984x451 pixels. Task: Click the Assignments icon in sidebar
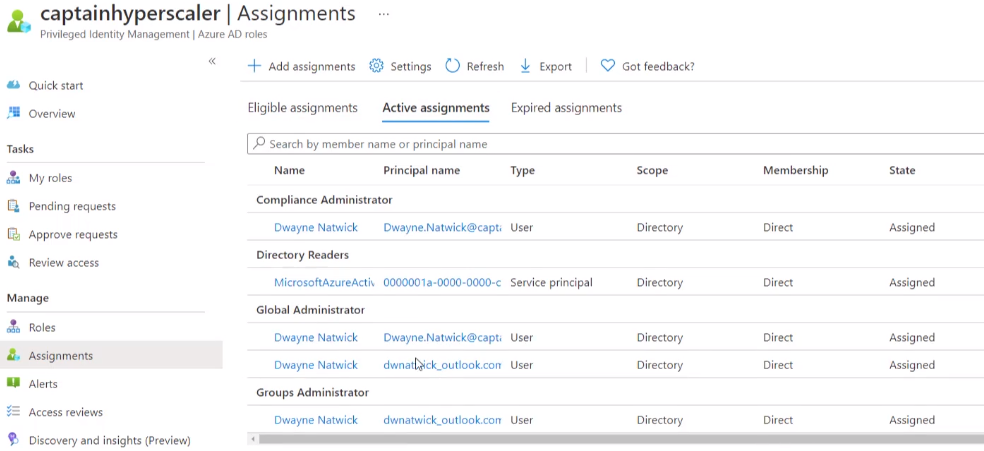13,355
